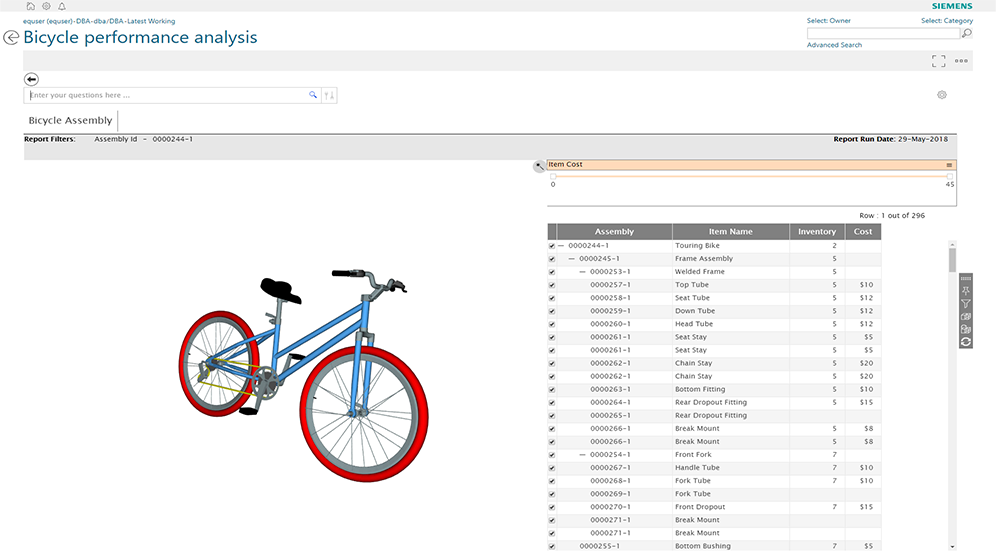Viewport: 996px width, 560px height.
Task: Toggle the Head Tube row checkbox
Action: click(551, 324)
